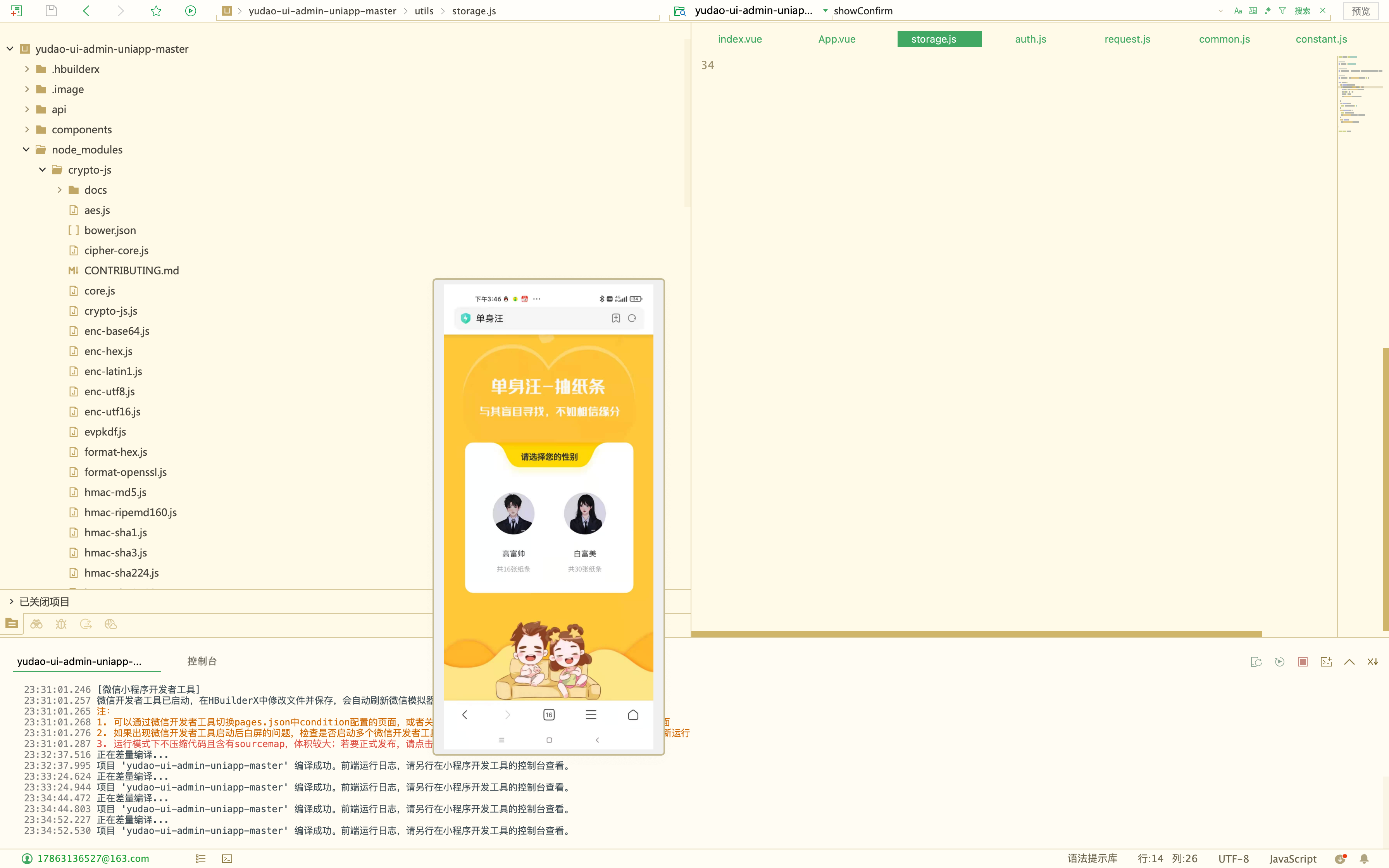Click the run (play) icon in toolbar
Screen dimensions: 1389x868
pos(191,11)
